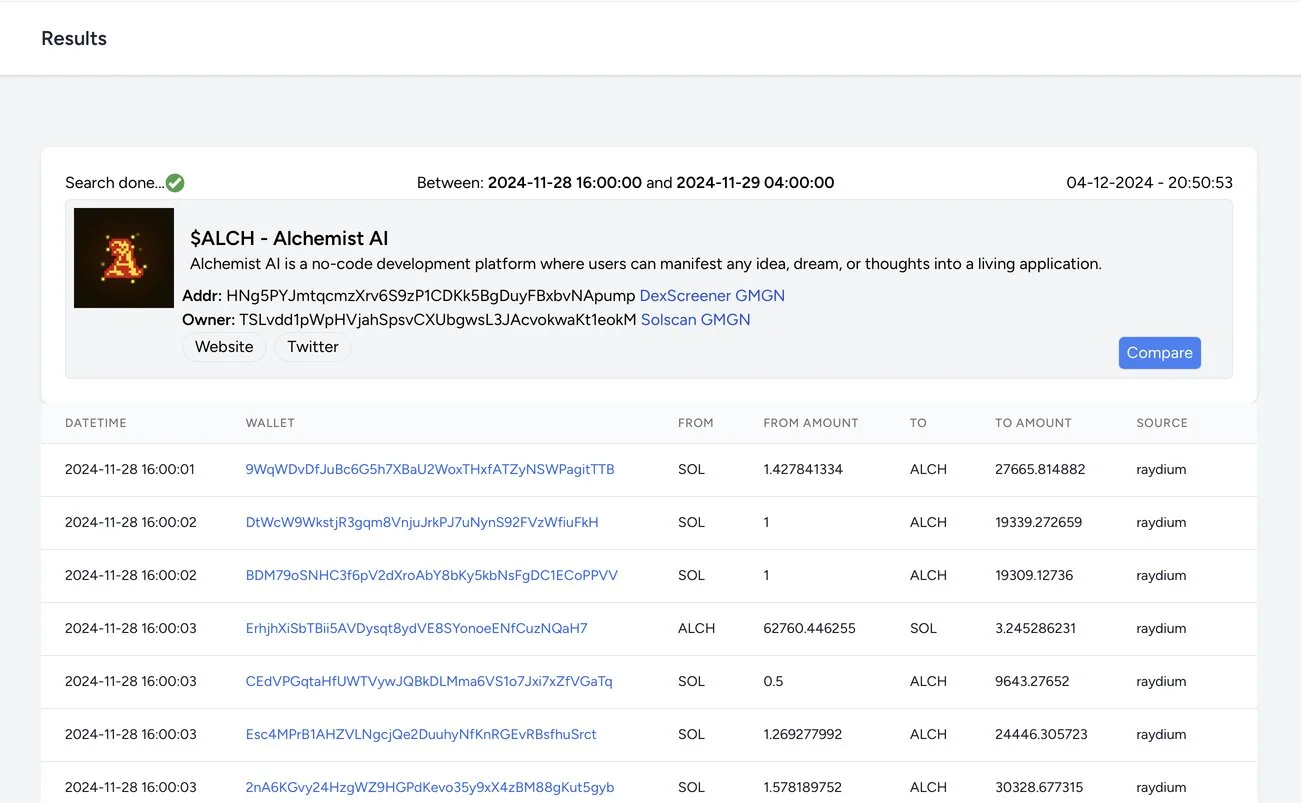The width and height of the screenshot is (1301, 803).
Task: Click the from amount 1.269277992
Action: [803, 734]
